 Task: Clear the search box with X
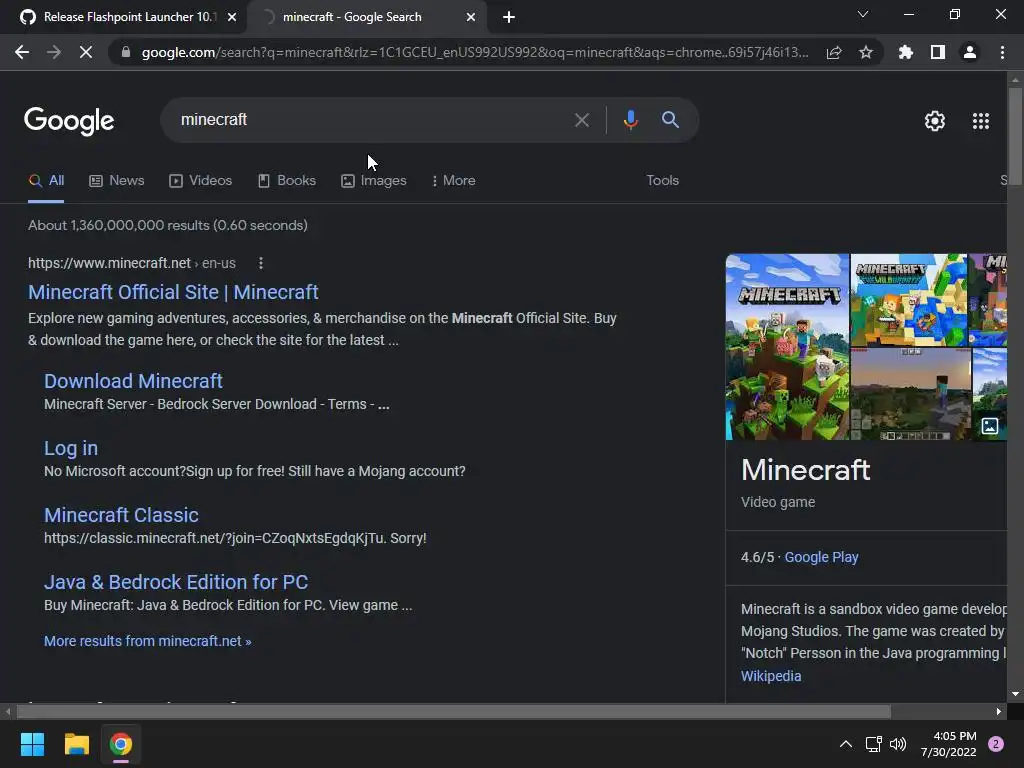(582, 120)
